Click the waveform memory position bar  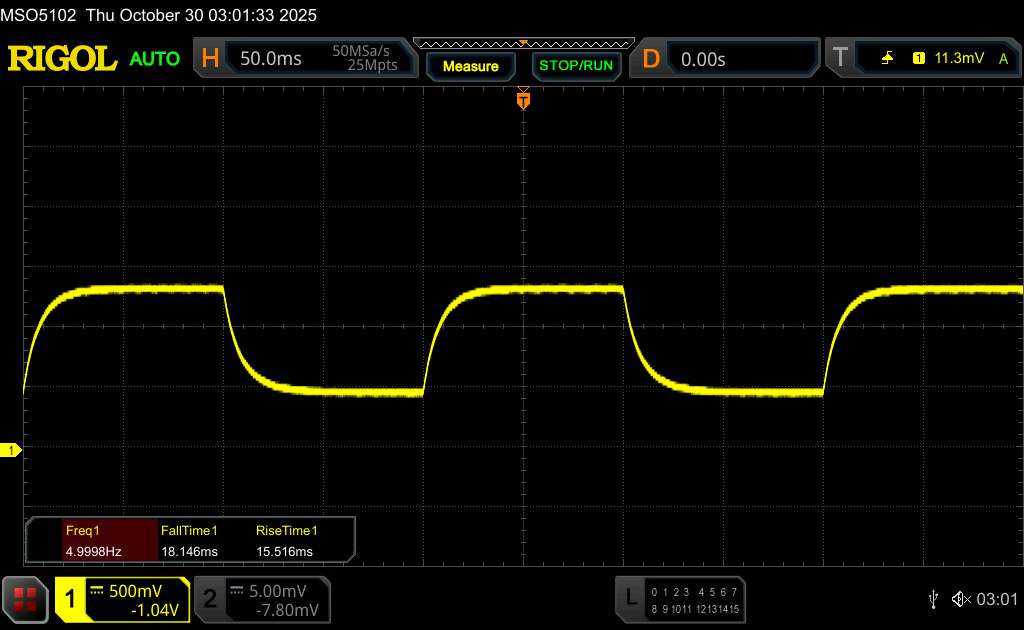coord(522,43)
